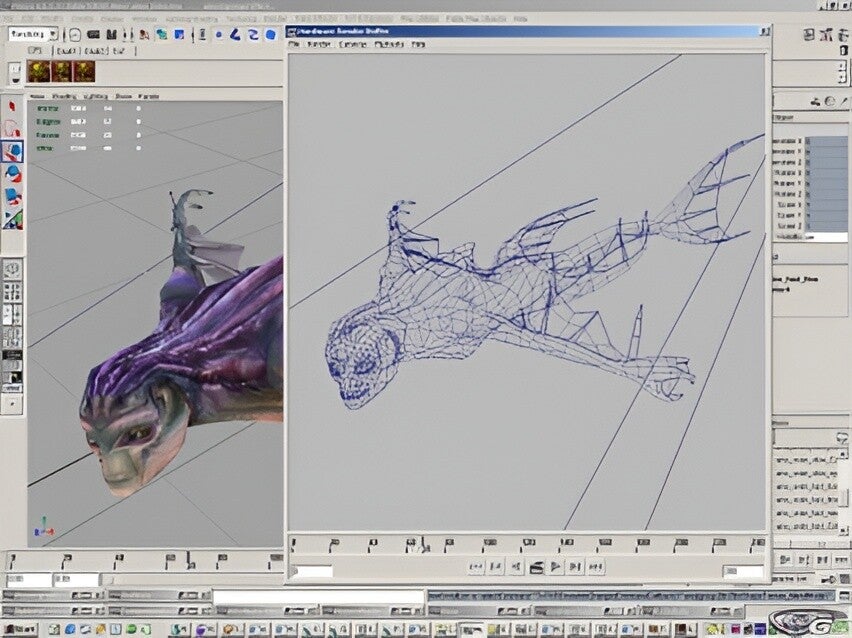The image size is (852, 638).
Task: Click the blue sphere icon in status line
Action: 270,34
